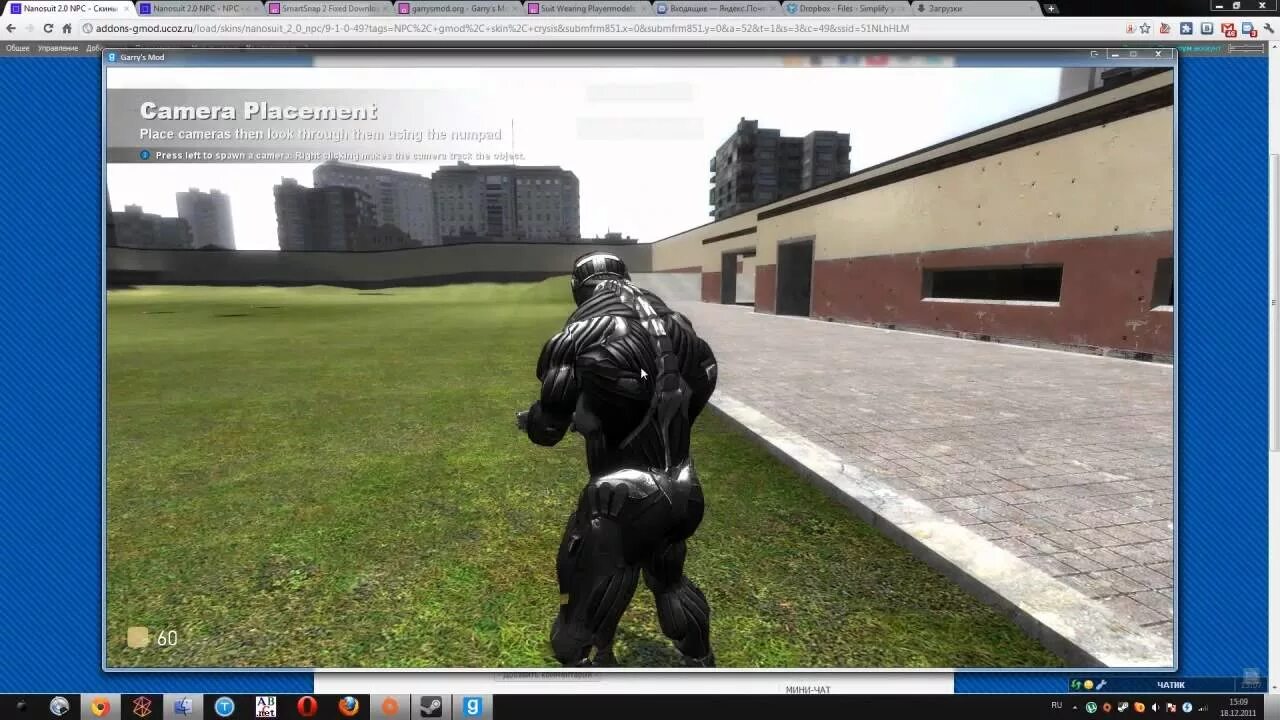This screenshot has height=720, width=1280.
Task: Open the blue circular T taskbar app
Action: pyautogui.click(x=224, y=707)
